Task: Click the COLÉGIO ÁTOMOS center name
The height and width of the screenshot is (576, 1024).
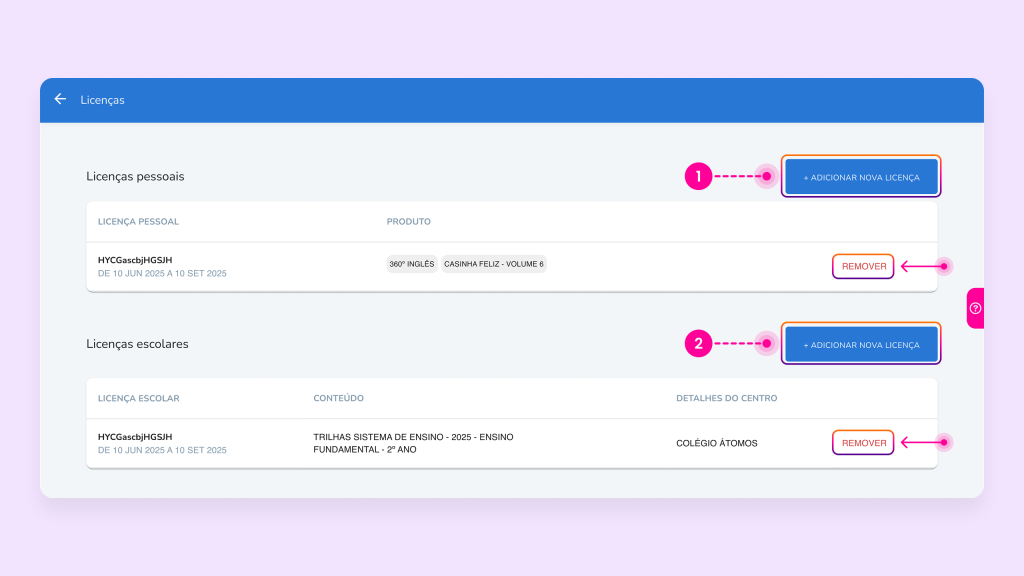Action: [x=717, y=443]
